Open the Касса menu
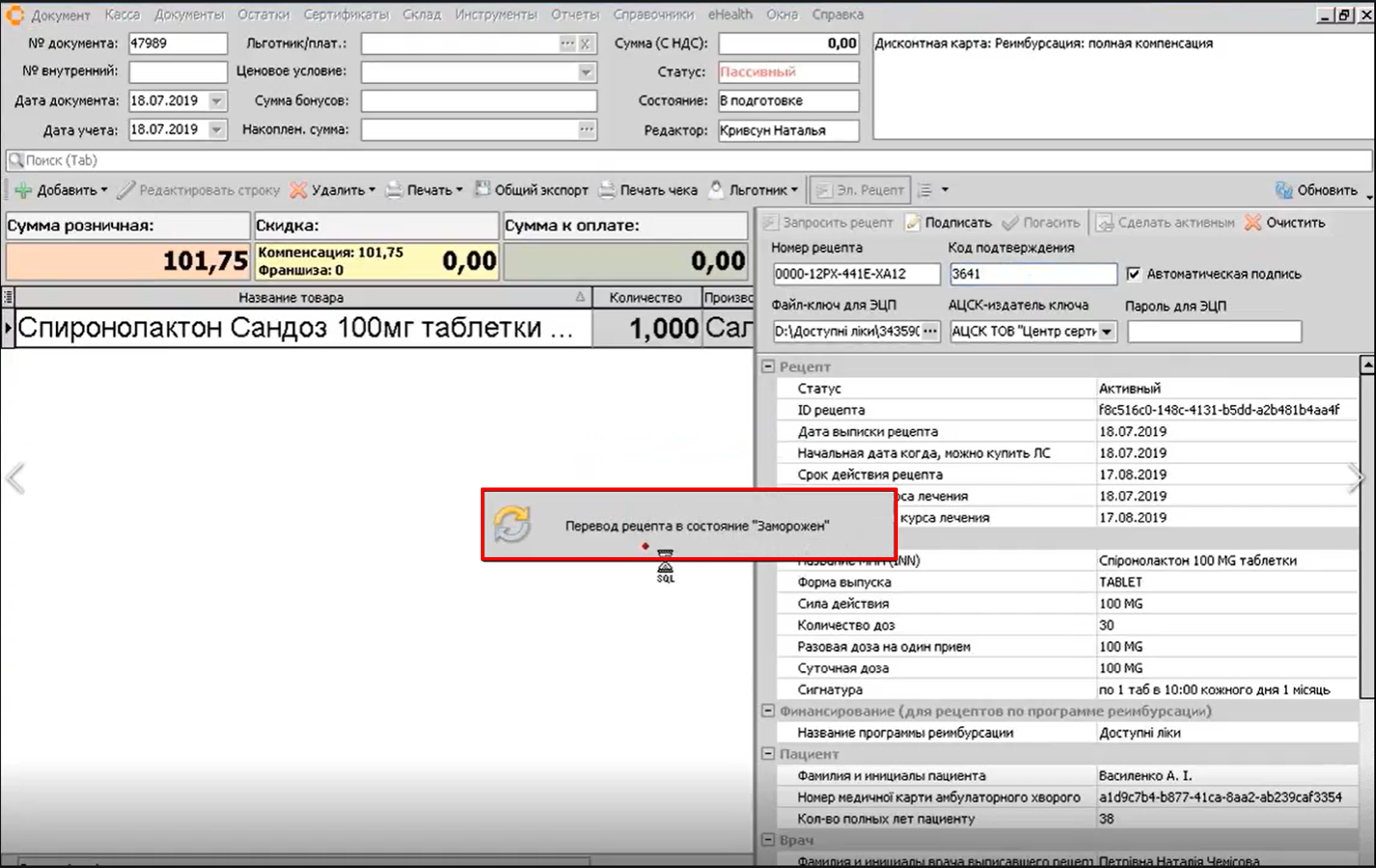The width and height of the screenshot is (1376, 868). [122, 14]
